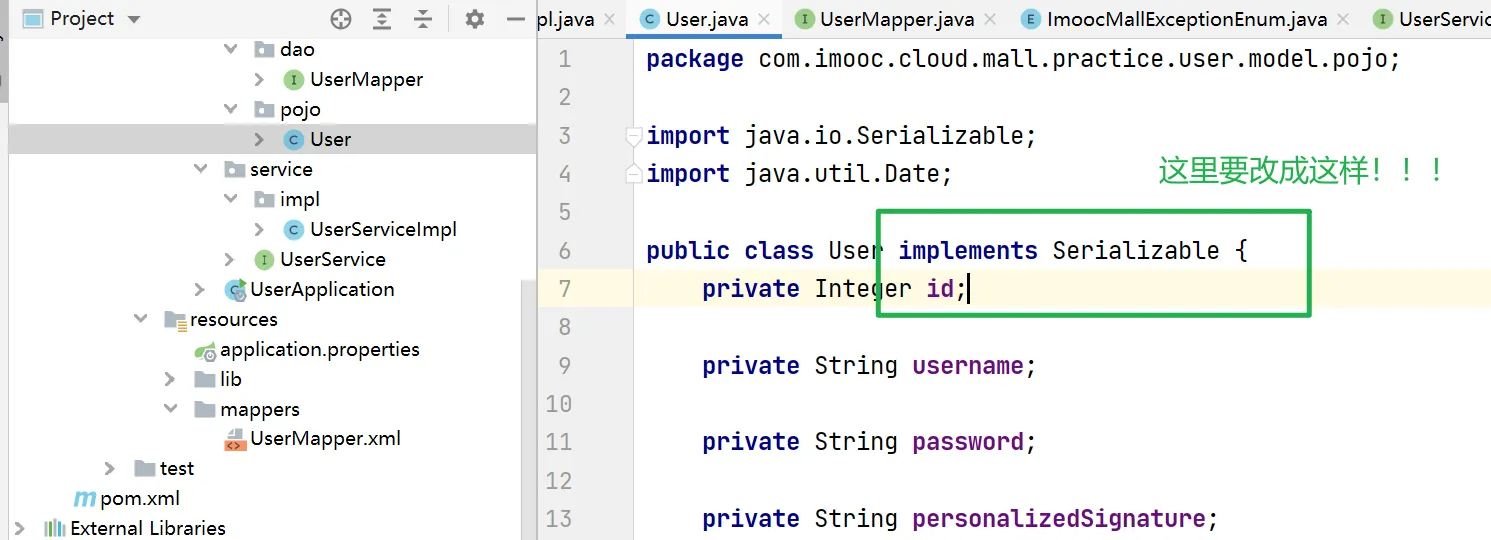Click the Collapse All icon in Project toolbar
The image size is (1491, 540).
(x=423, y=19)
